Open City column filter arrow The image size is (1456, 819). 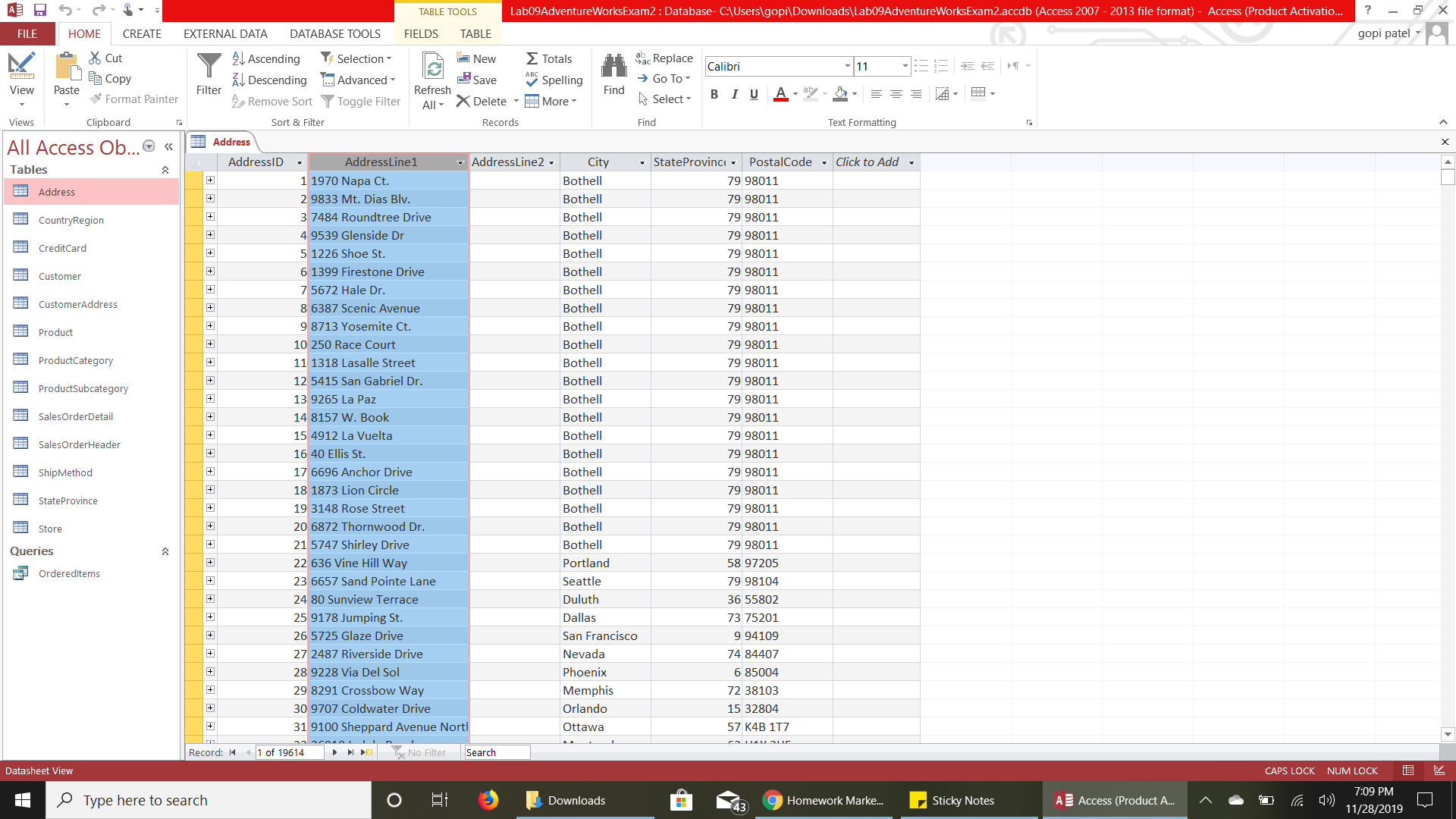642,162
